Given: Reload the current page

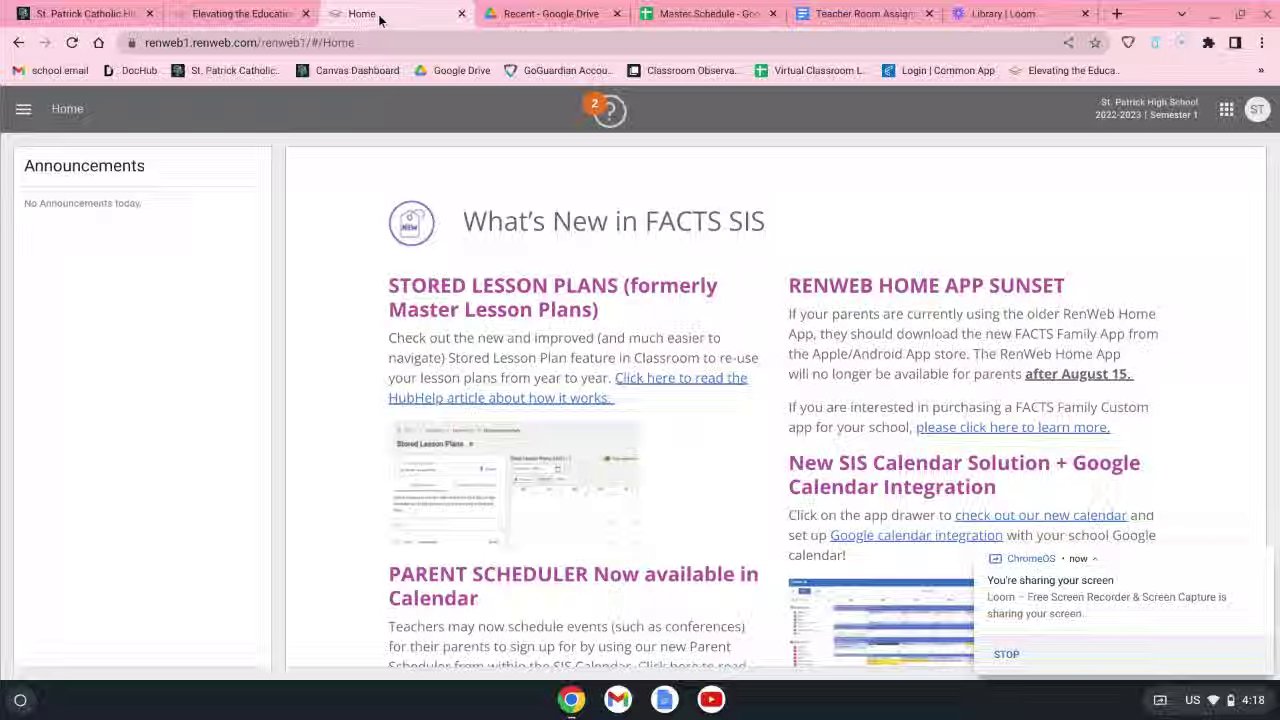Looking at the screenshot, I should tap(72, 43).
